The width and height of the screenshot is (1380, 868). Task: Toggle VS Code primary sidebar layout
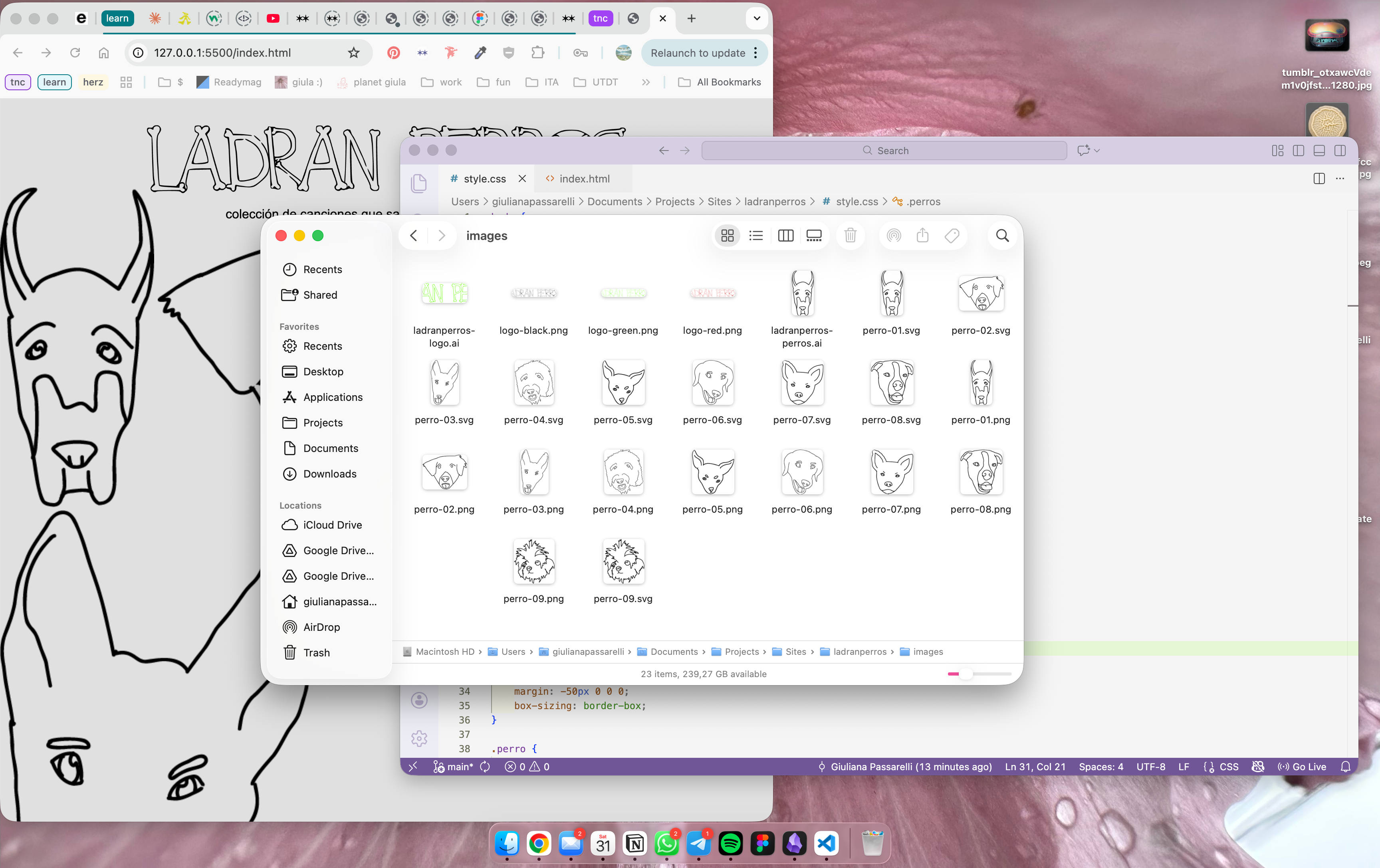coord(1299,151)
